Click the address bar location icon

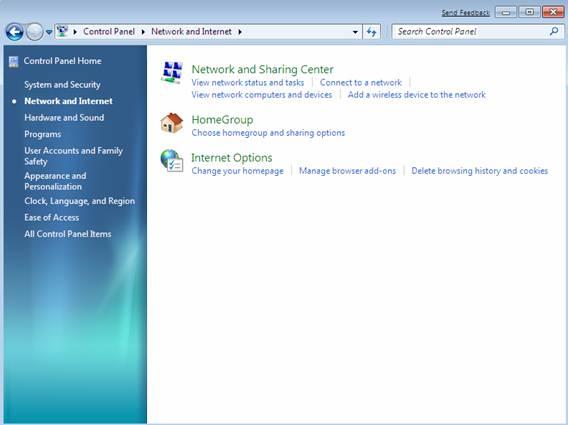coord(62,32)
